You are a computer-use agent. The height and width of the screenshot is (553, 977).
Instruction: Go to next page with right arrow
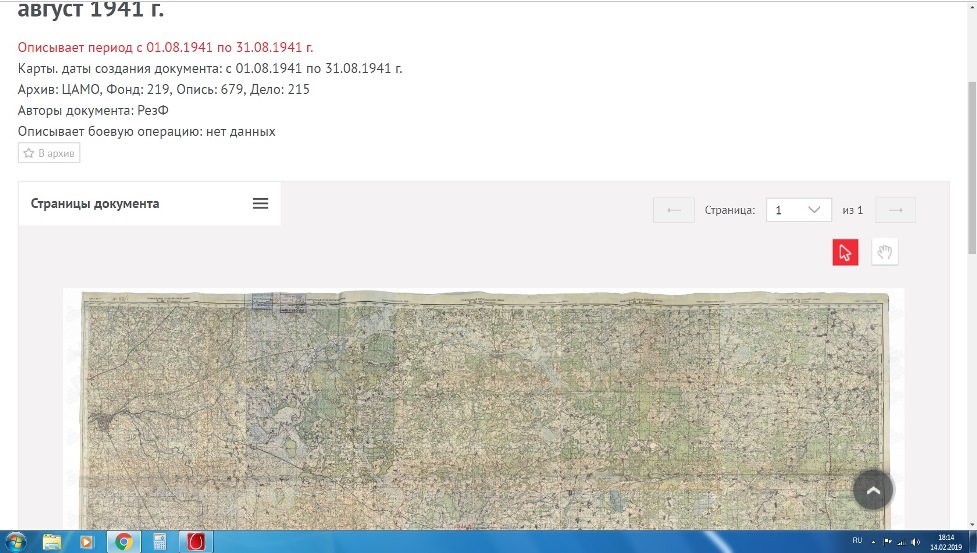pos(895,210)
